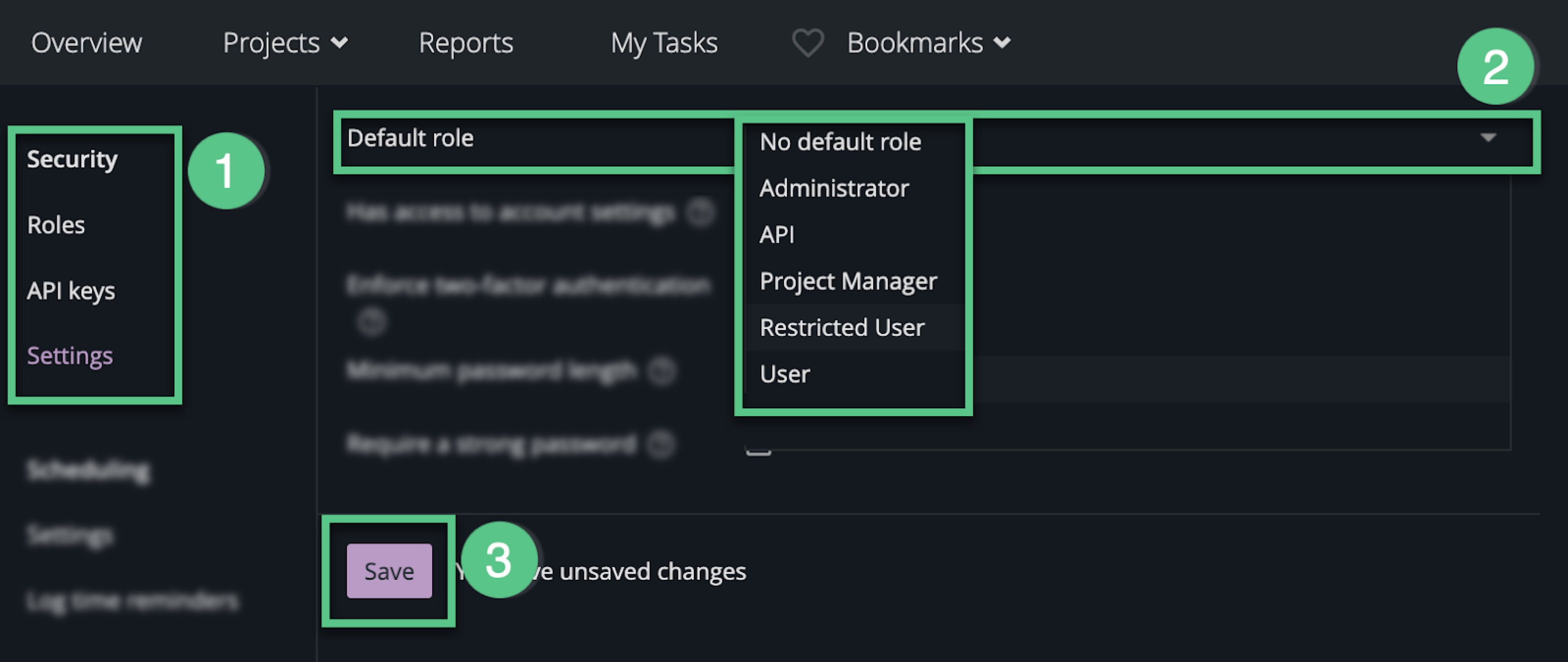Choose Project Manager from the role list
The image size is (1568, 662).
(x=848, y=281)
